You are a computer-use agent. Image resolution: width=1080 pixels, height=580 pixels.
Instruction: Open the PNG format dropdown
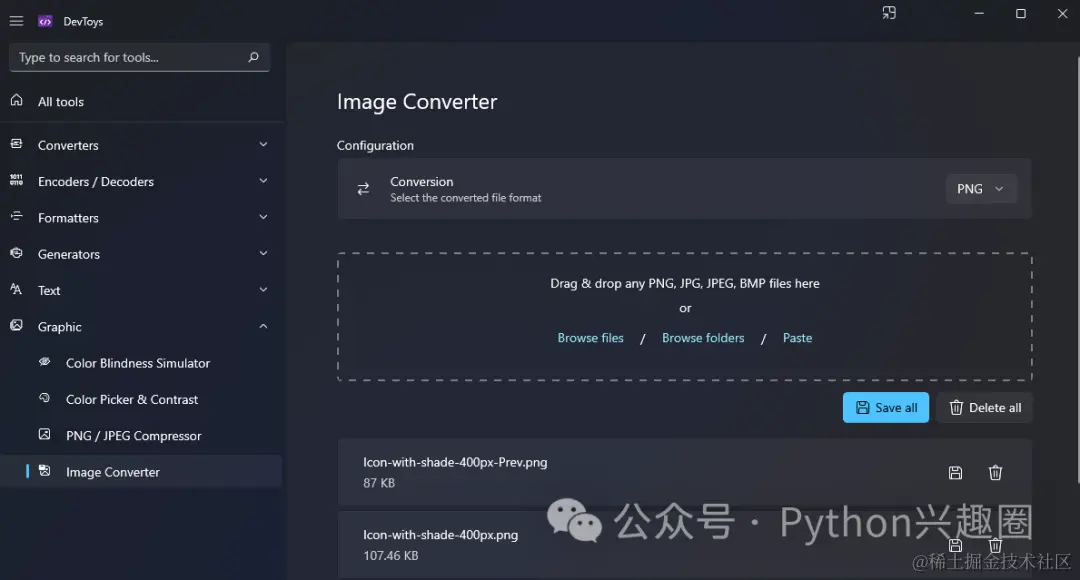981,189
